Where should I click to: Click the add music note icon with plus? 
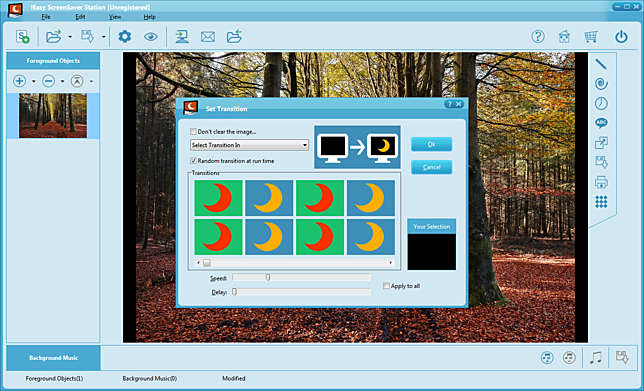coord(547,357)
